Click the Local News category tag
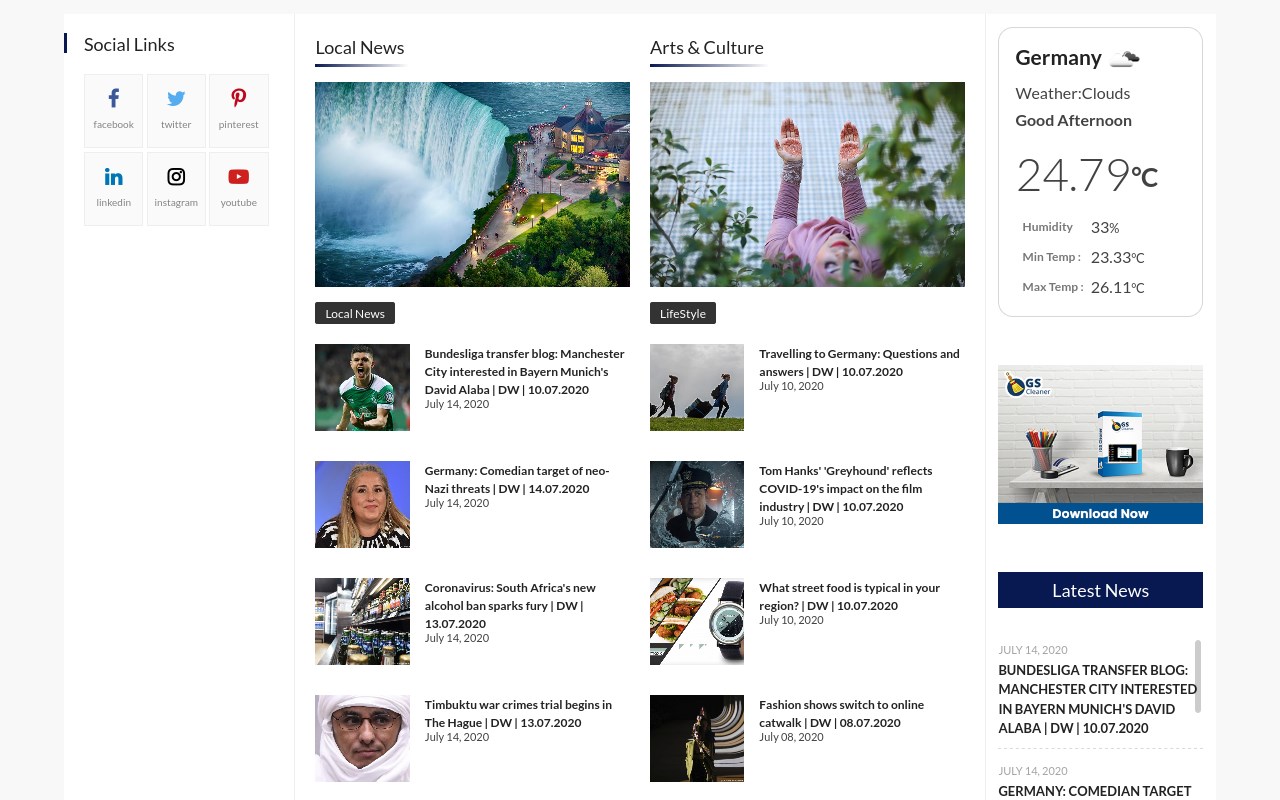The height and width of the screenshot is (800, 1280). point(355,313)
